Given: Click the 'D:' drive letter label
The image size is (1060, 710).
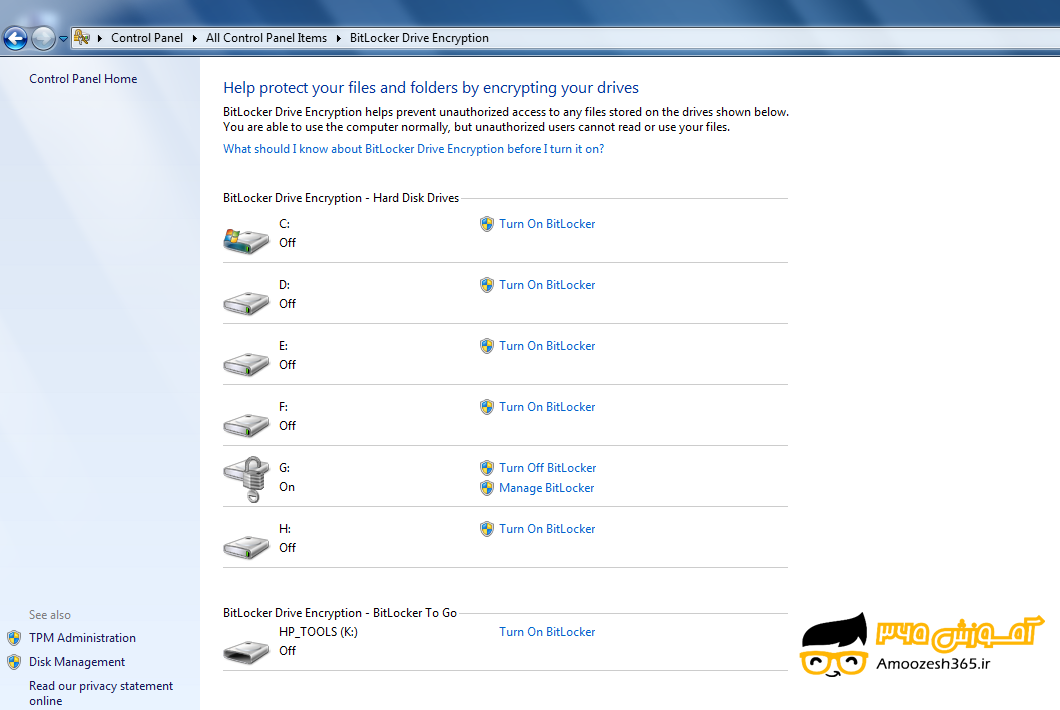Looking at the screenshot, I should pos(285,285).
